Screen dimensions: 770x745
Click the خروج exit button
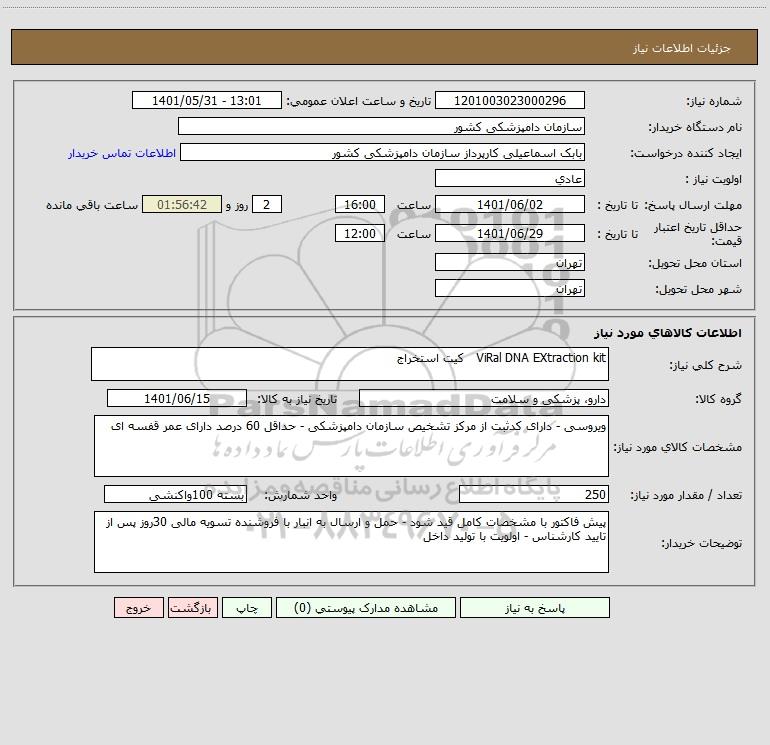click(x=138, y=607)
